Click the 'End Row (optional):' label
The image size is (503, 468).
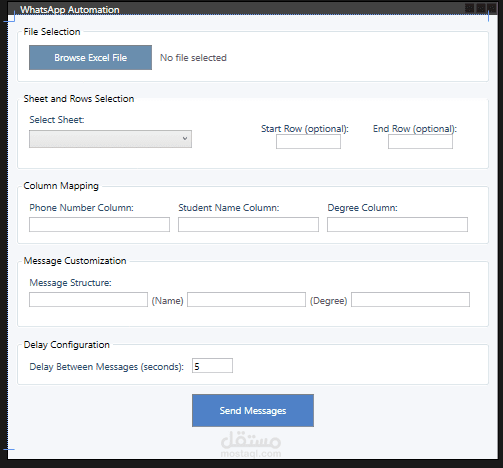coord(415,129)
